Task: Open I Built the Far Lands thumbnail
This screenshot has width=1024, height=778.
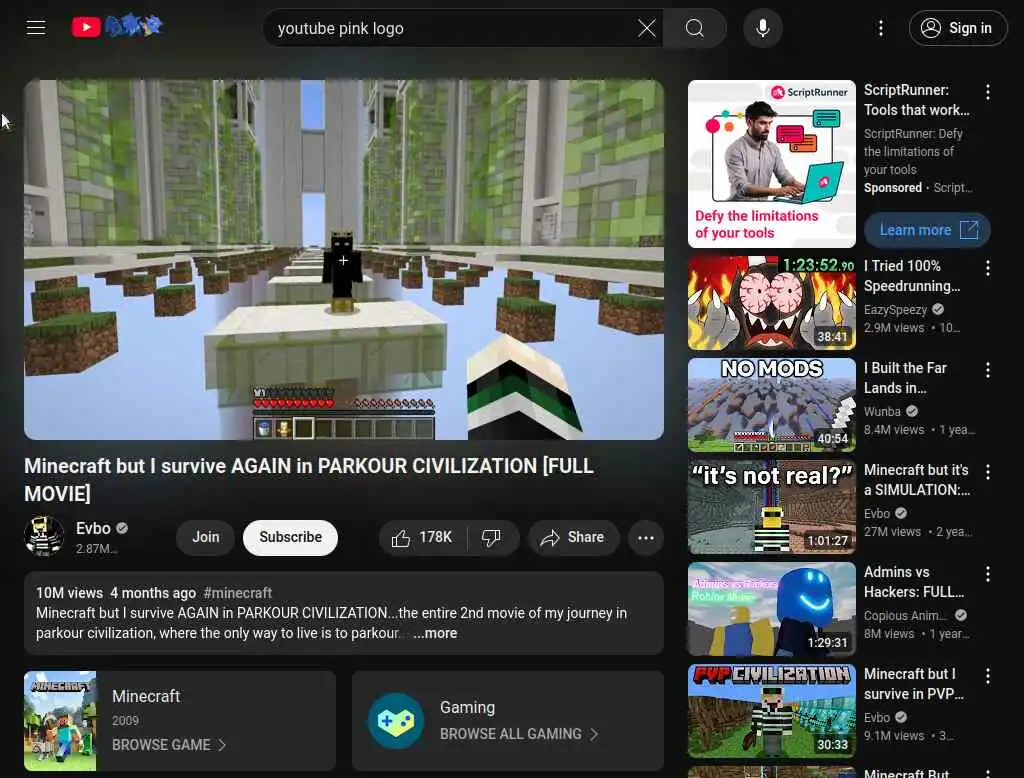Action: pyautogui.click(x=771, y=405)
